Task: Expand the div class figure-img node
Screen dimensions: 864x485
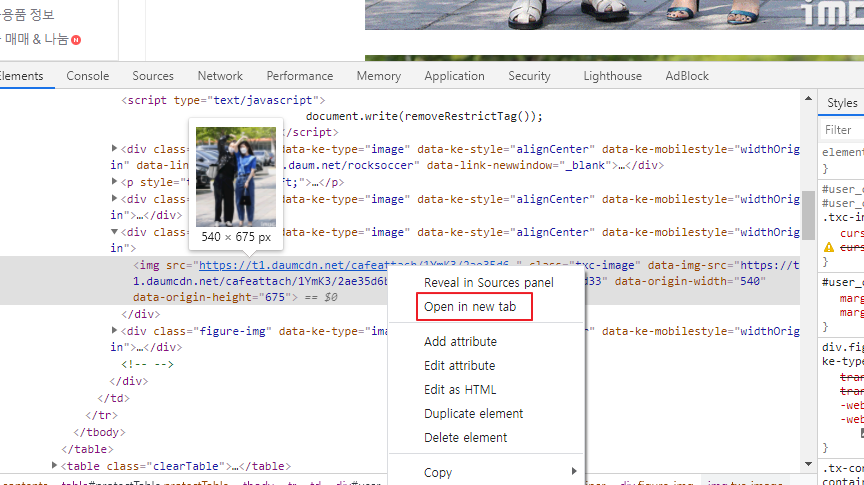Action: 114,330
